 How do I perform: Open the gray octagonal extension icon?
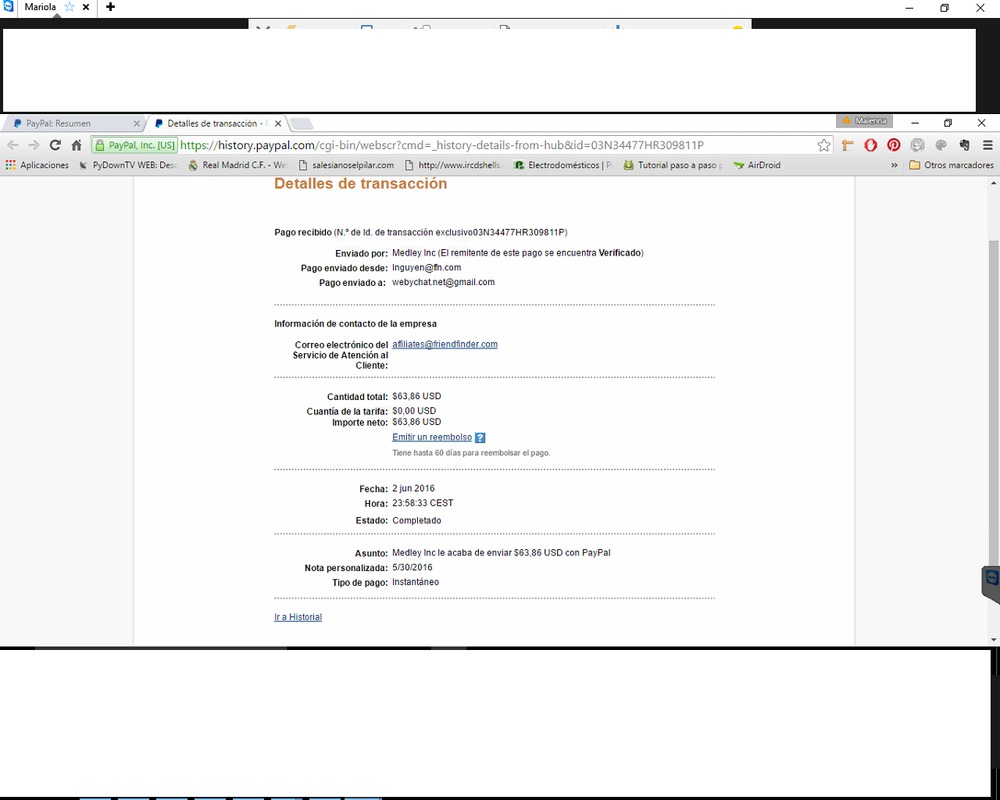pos(917,145)
